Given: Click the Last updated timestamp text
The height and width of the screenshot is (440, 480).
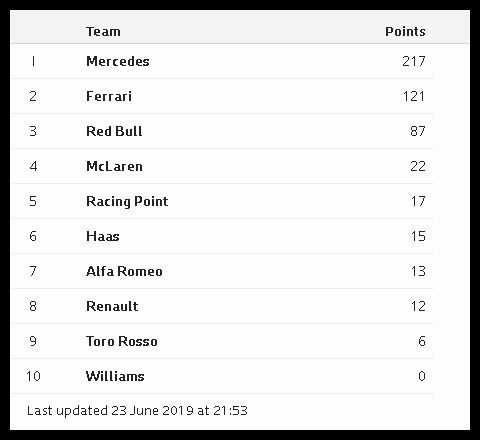Looking at the screenshot, I should (x=137, y=411).
